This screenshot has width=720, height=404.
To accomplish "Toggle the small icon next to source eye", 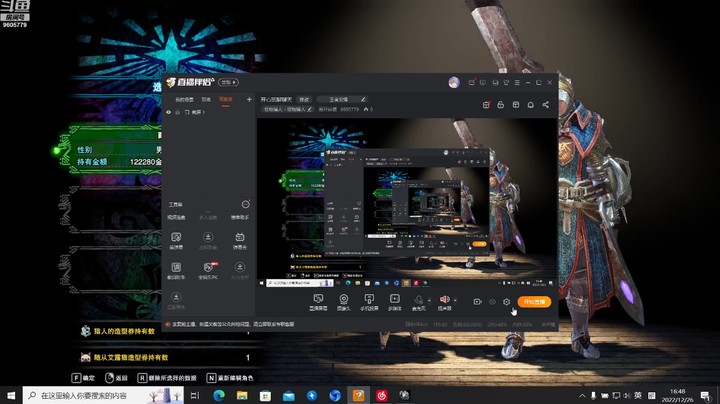I will 177,112.
